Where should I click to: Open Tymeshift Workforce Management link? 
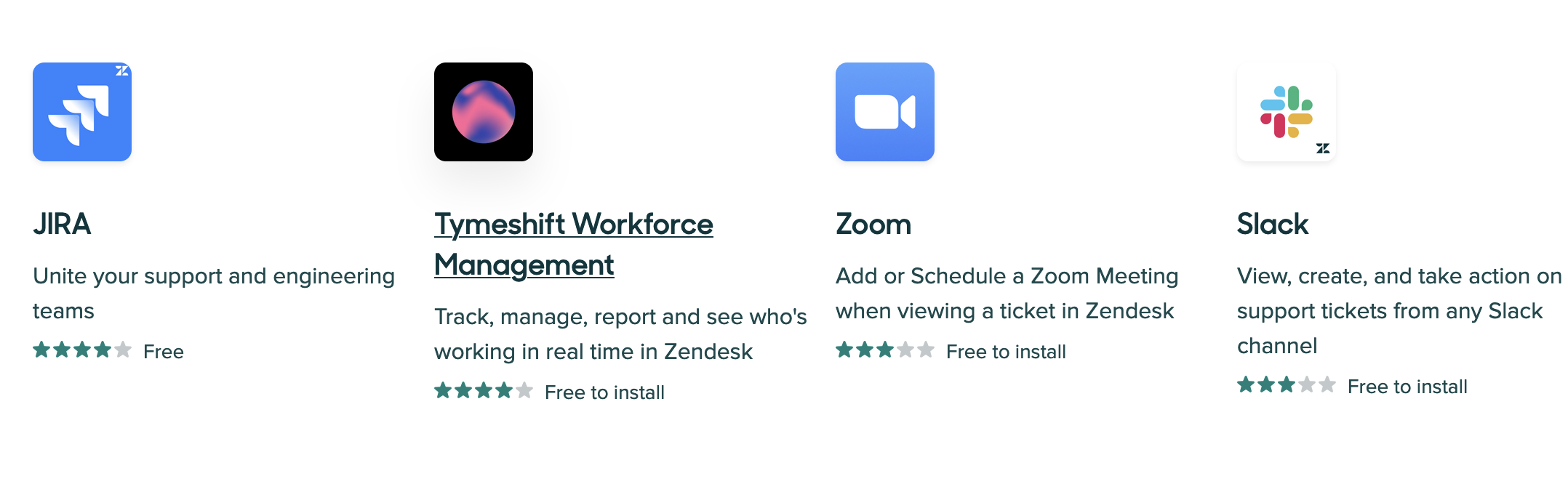(x=574, y=245)
